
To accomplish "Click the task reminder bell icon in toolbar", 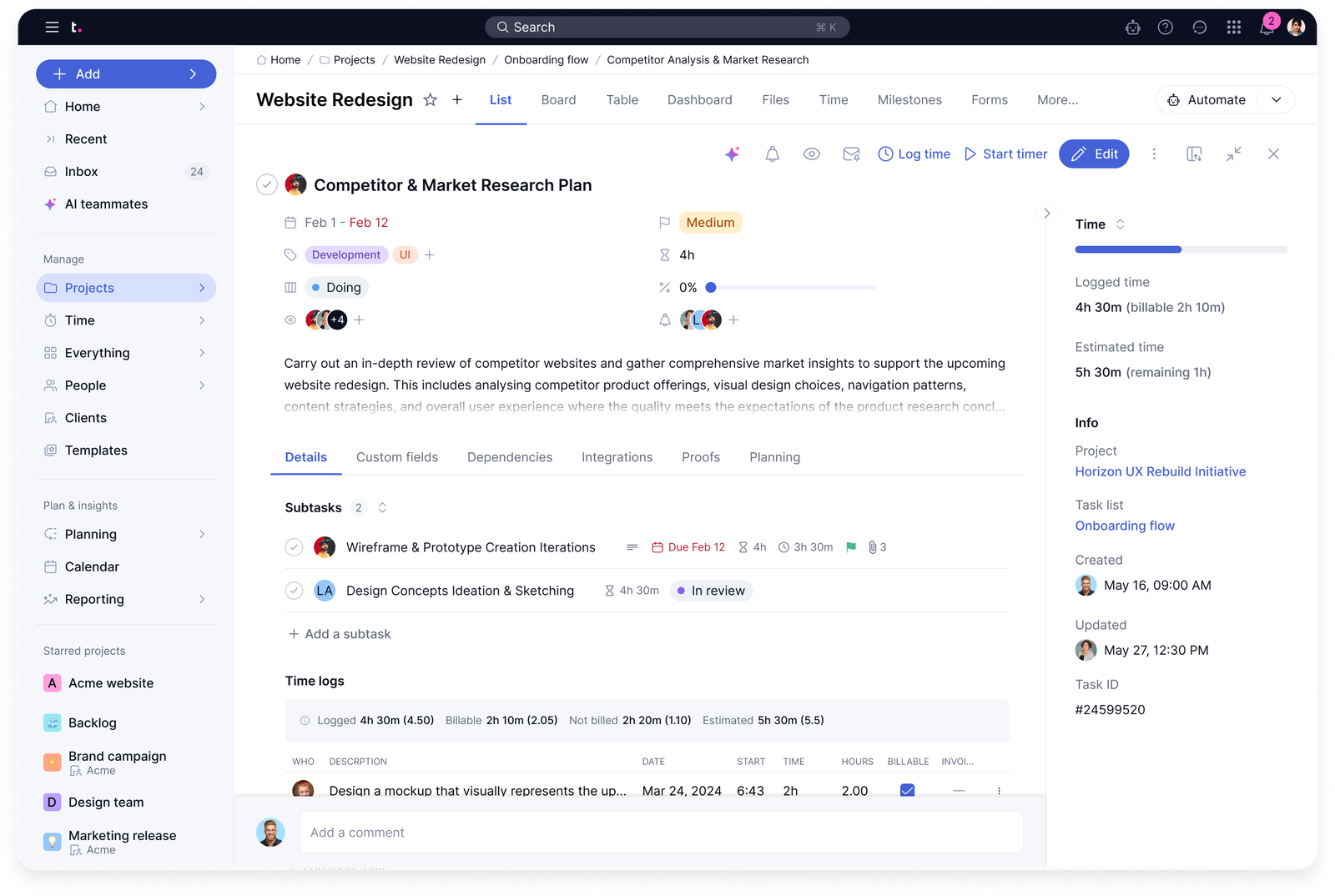I will pos(773,154).
